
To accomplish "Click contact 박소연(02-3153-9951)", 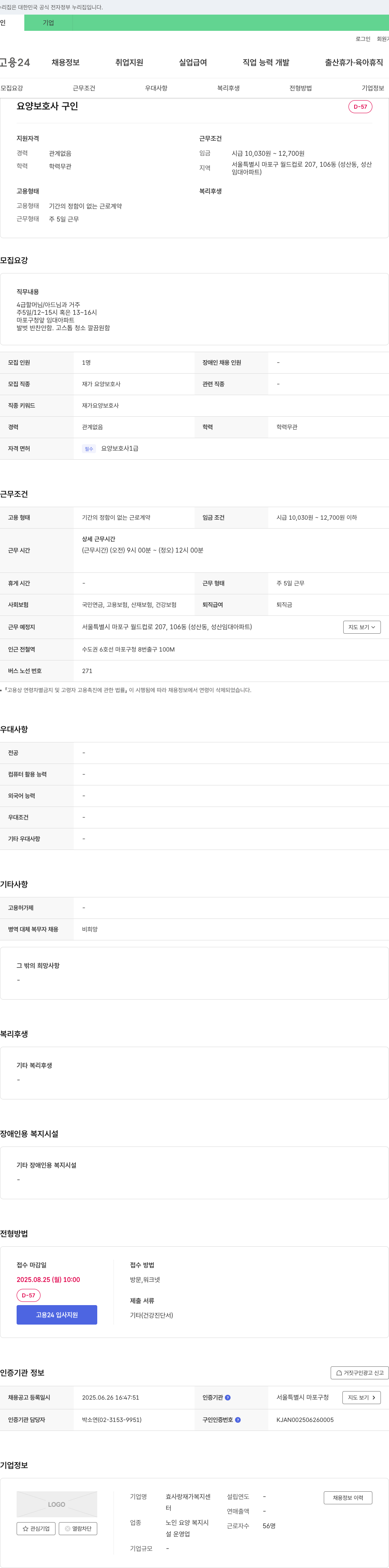I will coord(112,1420).
